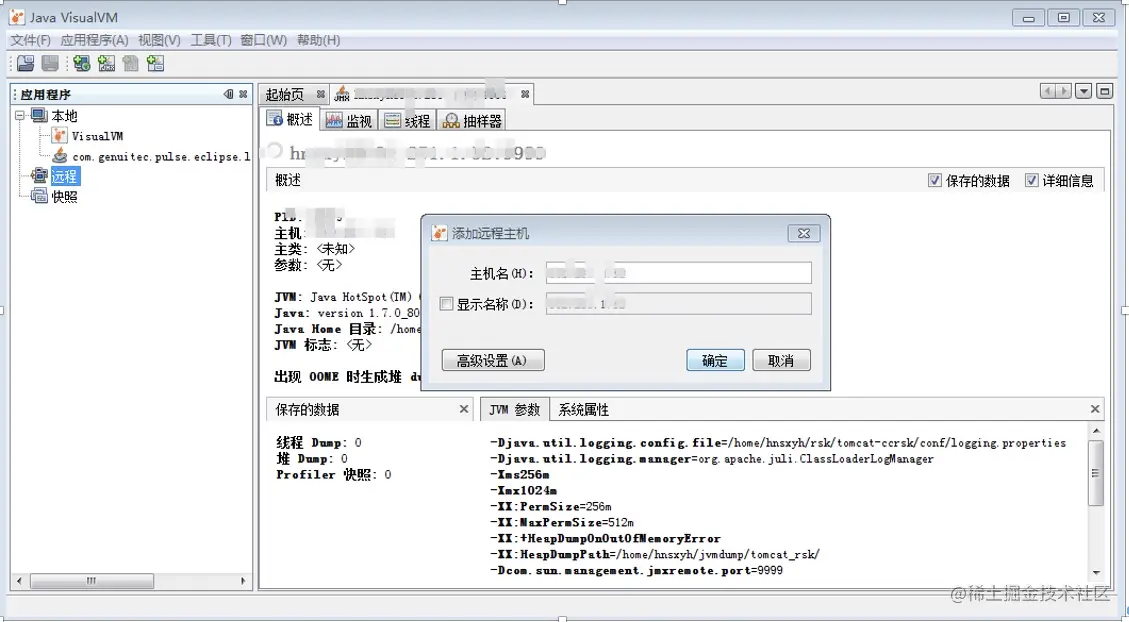Enable the 显示名称 checkbox in dialog
This screenshot has height=622, width=1129.
pos(446,304)
